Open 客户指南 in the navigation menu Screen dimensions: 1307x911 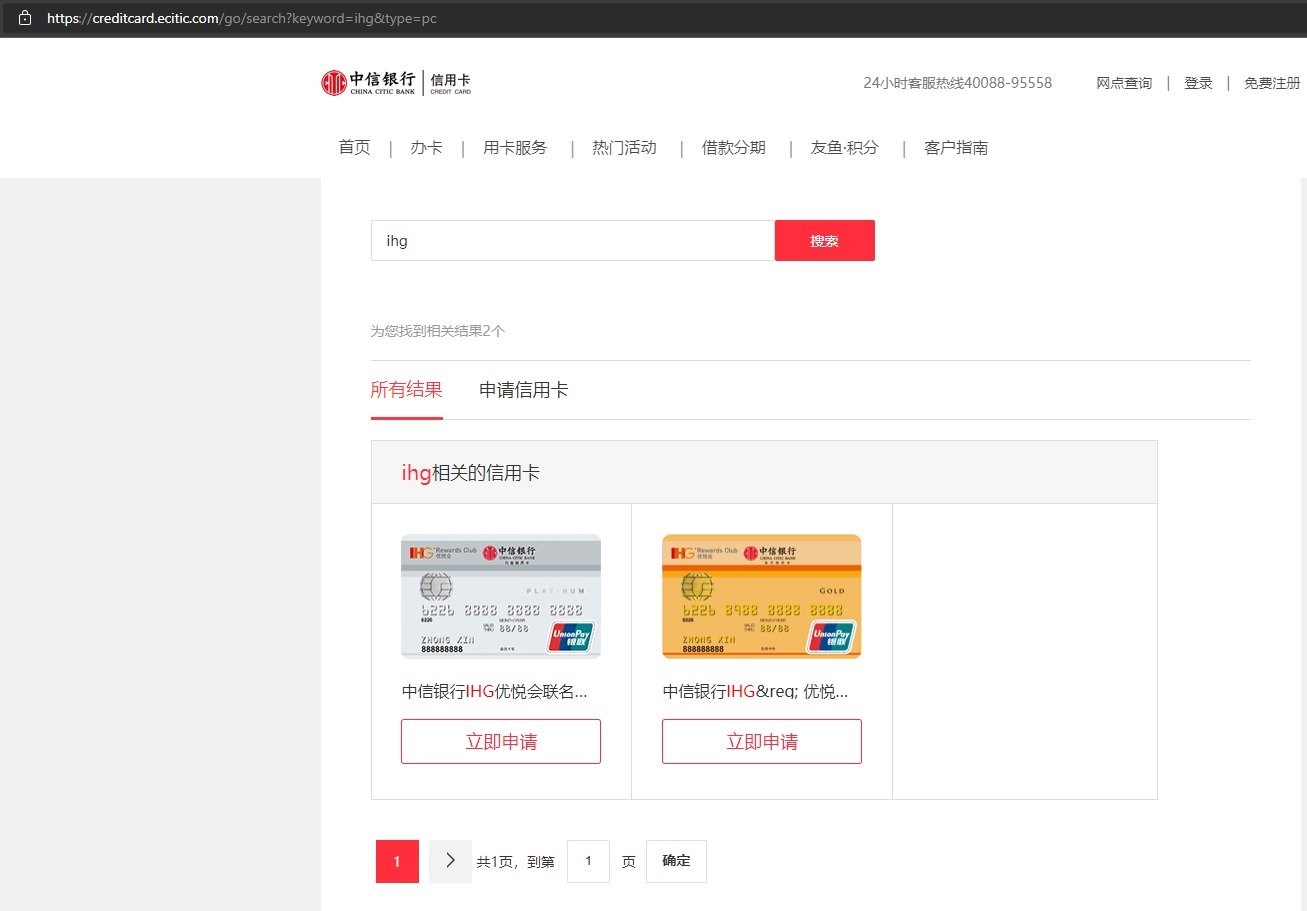point(956,148)
